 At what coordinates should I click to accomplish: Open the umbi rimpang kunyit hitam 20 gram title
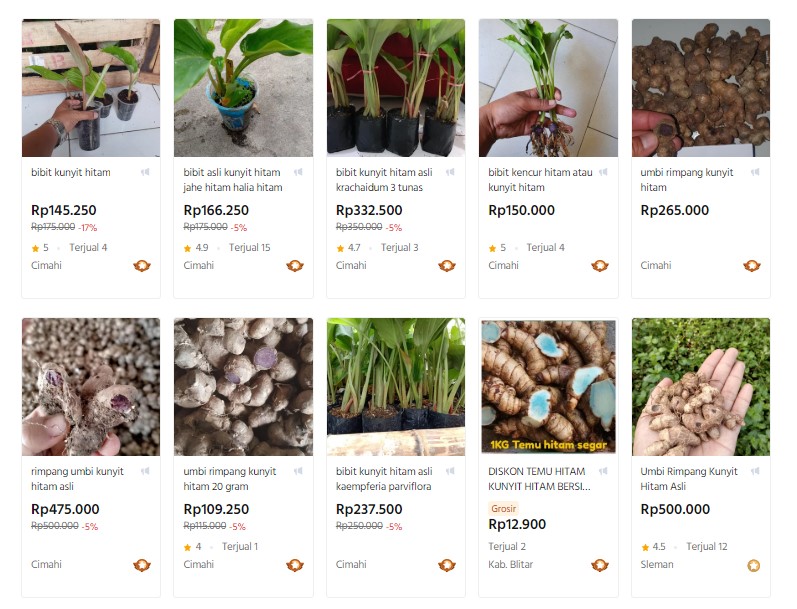(232, 479)
